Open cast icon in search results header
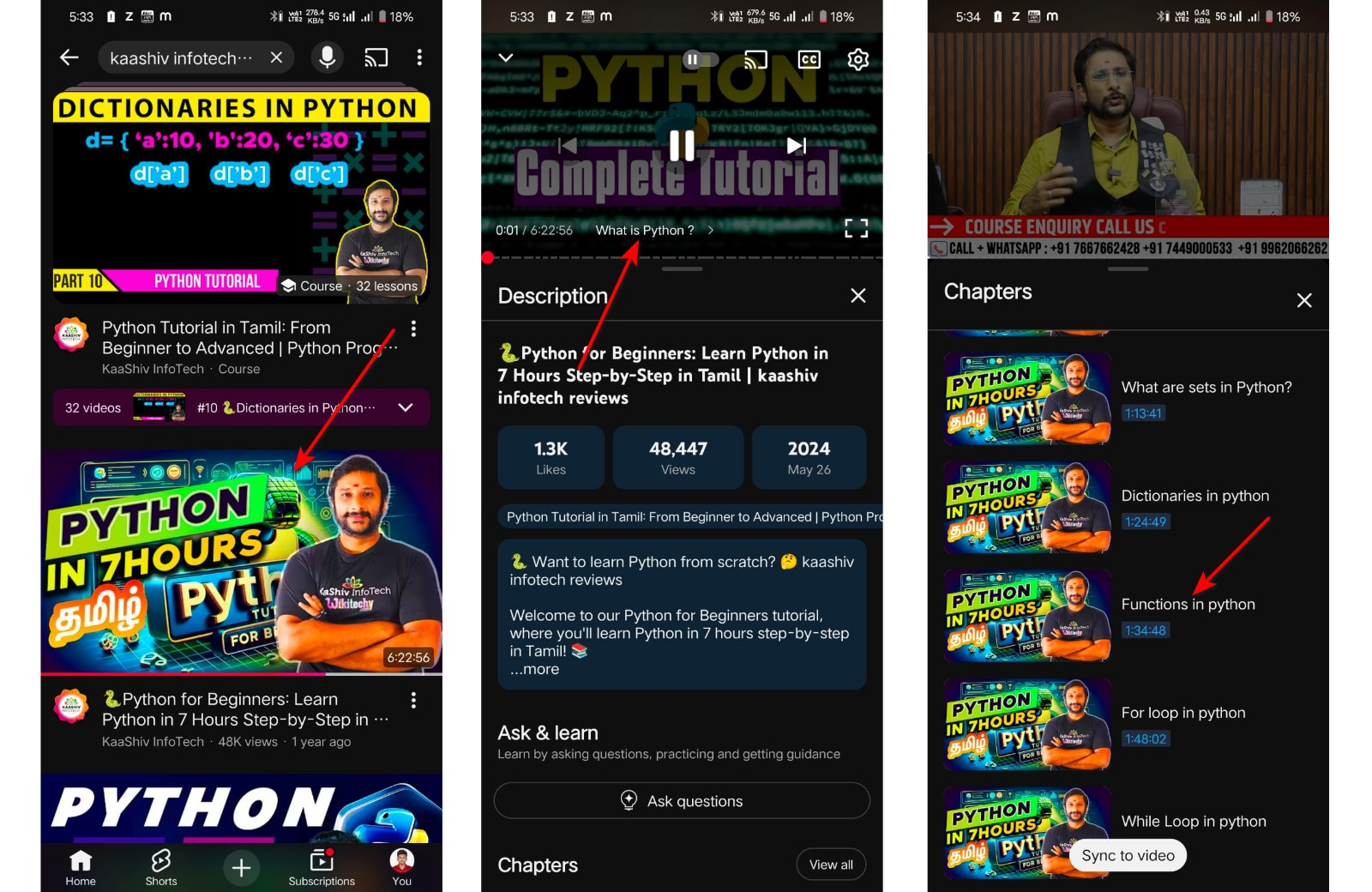This screenshot has height=892, width=1372. click(376, 57)
